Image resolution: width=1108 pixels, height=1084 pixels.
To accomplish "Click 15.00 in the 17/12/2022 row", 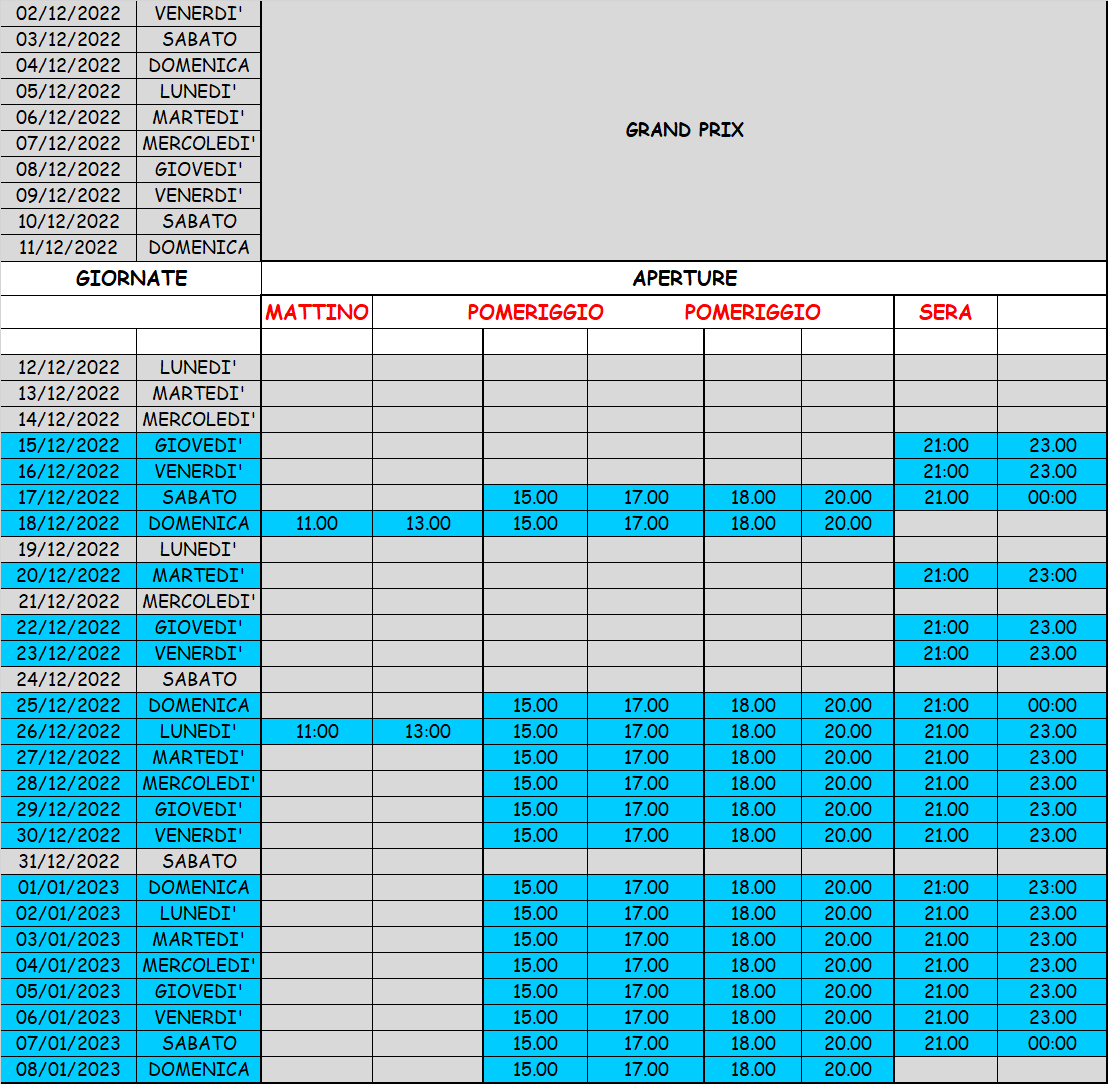I will (x=535, y=497).
